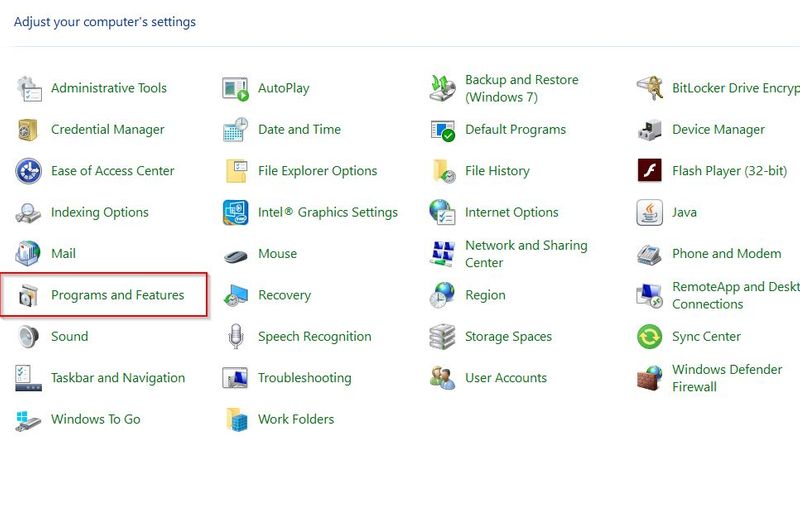
Task: Click the Device Manager icon
Action: 650,130
